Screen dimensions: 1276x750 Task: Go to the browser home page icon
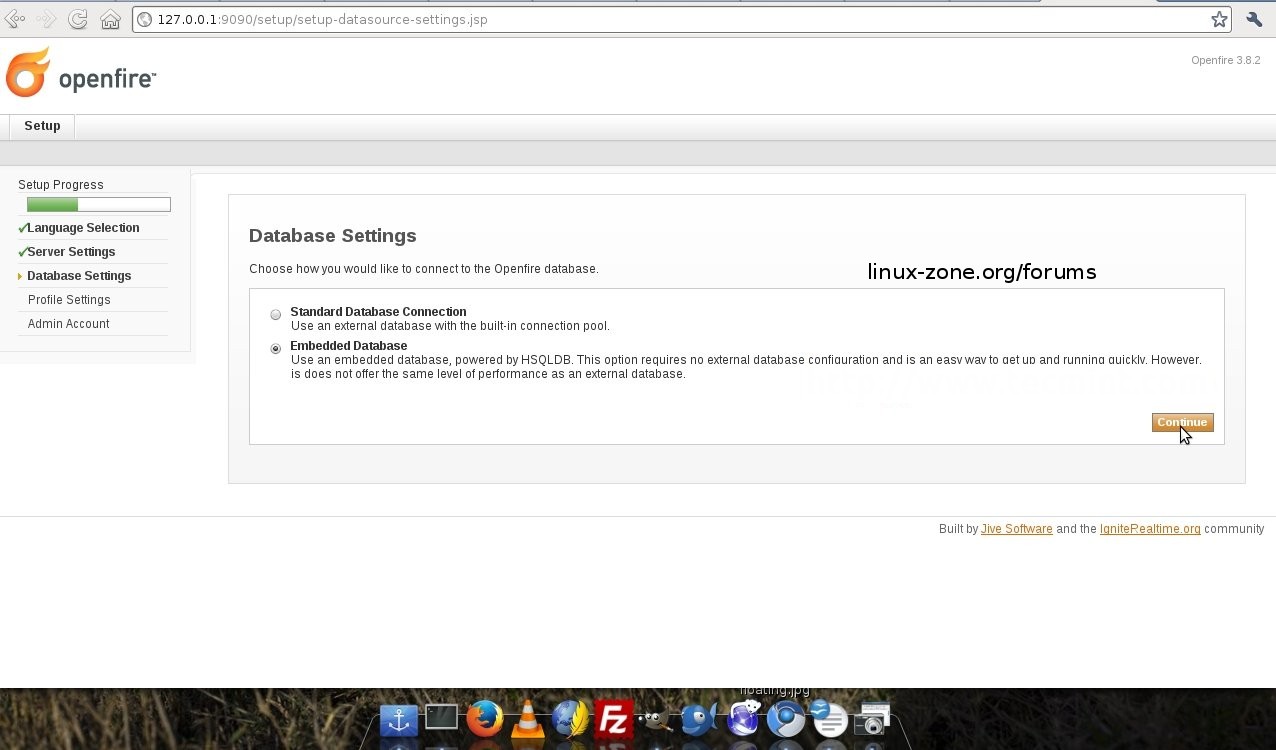pos(110,19)
